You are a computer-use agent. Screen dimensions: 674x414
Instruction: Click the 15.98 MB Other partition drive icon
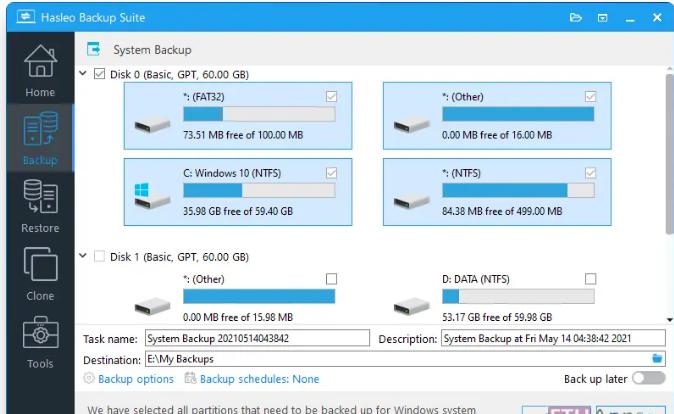point(152,307)
